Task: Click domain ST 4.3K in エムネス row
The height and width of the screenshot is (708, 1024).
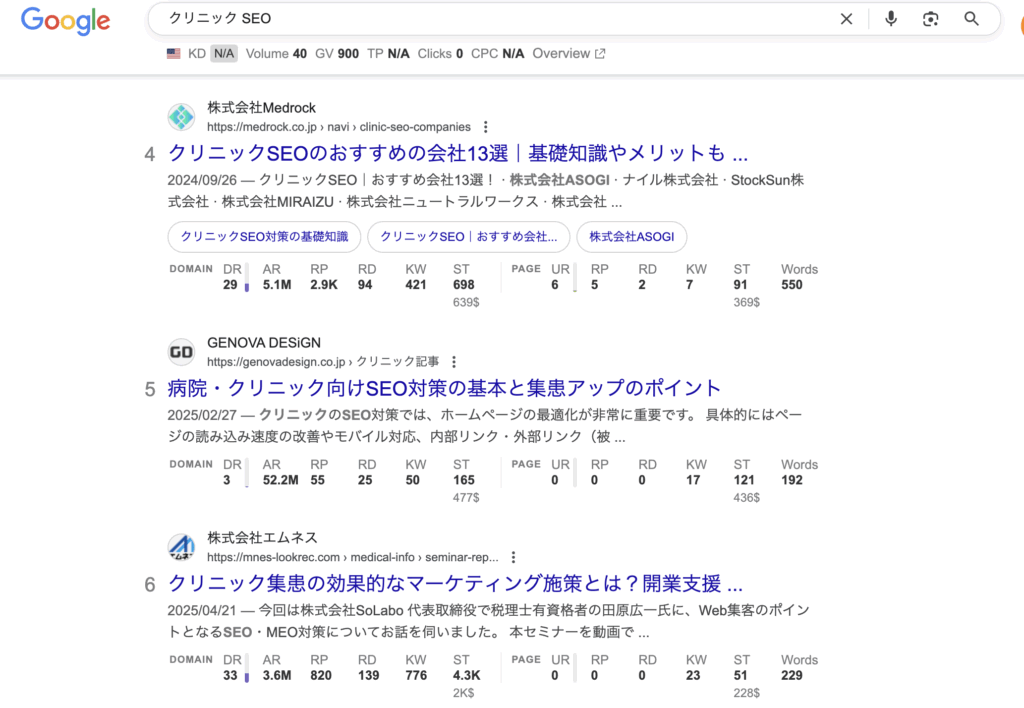Action: (466, 675)
